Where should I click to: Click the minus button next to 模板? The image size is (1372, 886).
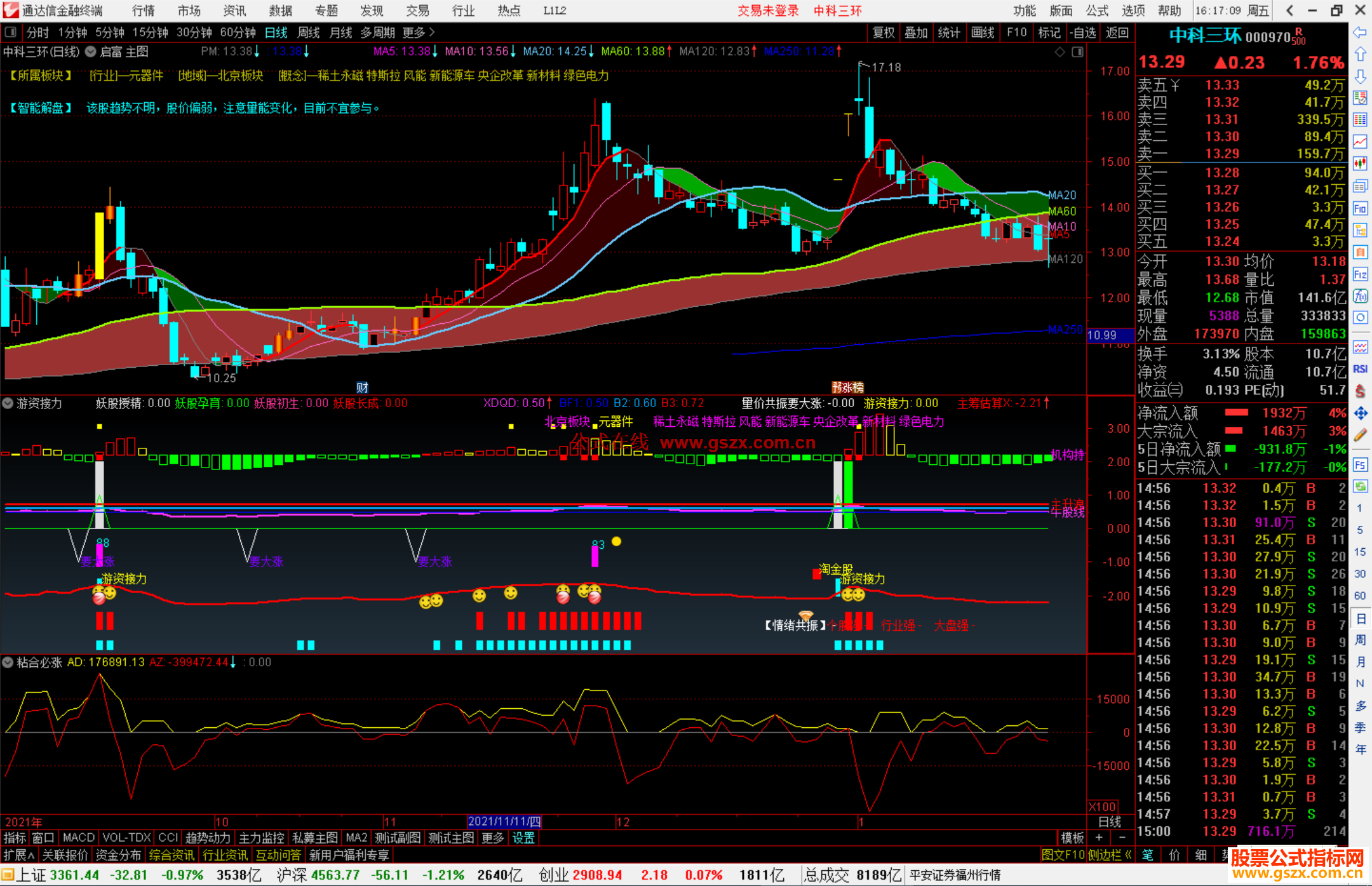point(1121,838)
